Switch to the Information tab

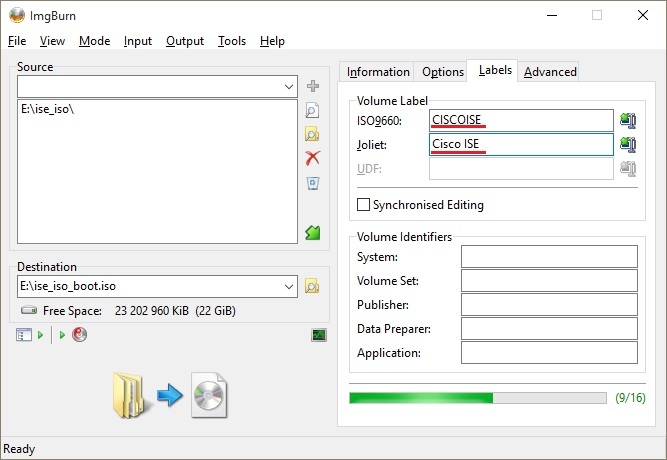[x=378, y=71]
